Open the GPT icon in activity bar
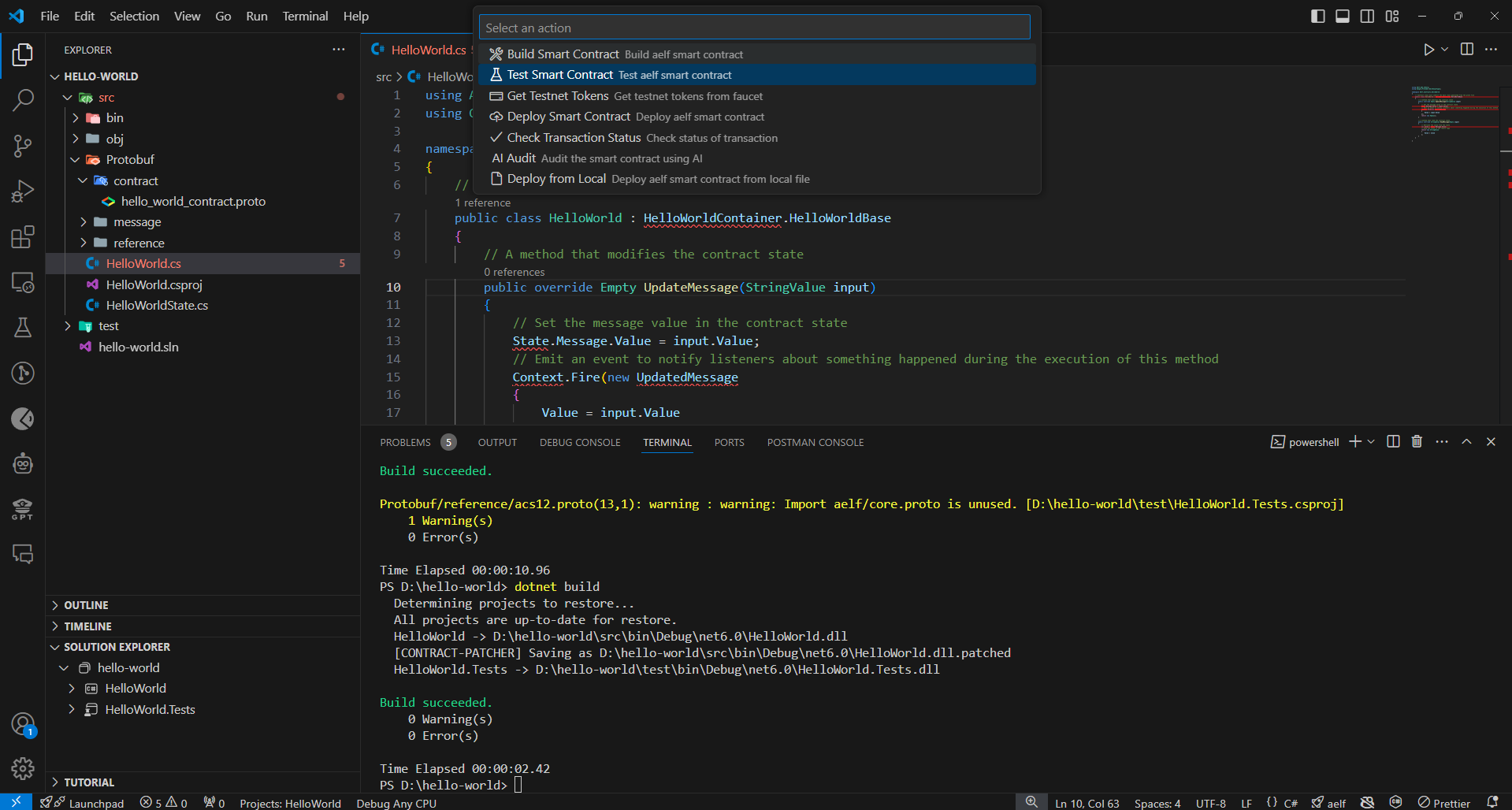Screen dimensions: 1512x810 point(23,509)
